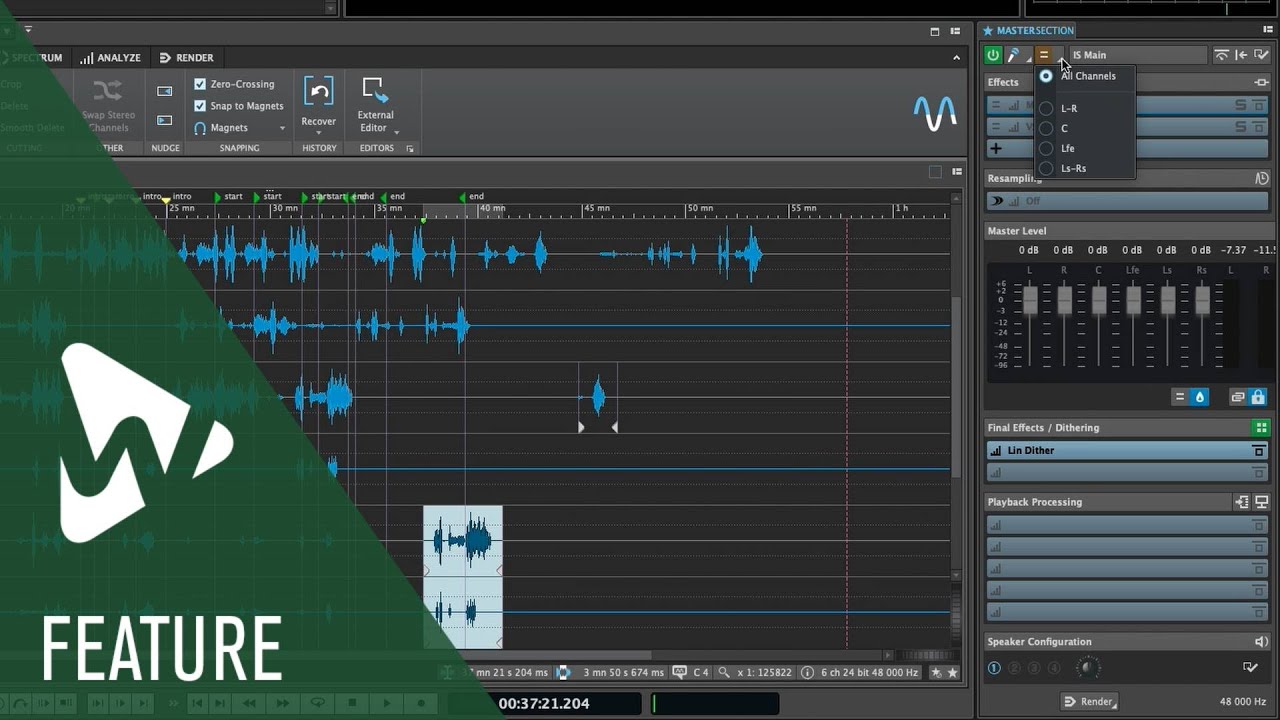Image resolution: width=1280 pixels, height=720 pixels.
Task: Select the L-R channel radio option
Action: pos(1046,108)
